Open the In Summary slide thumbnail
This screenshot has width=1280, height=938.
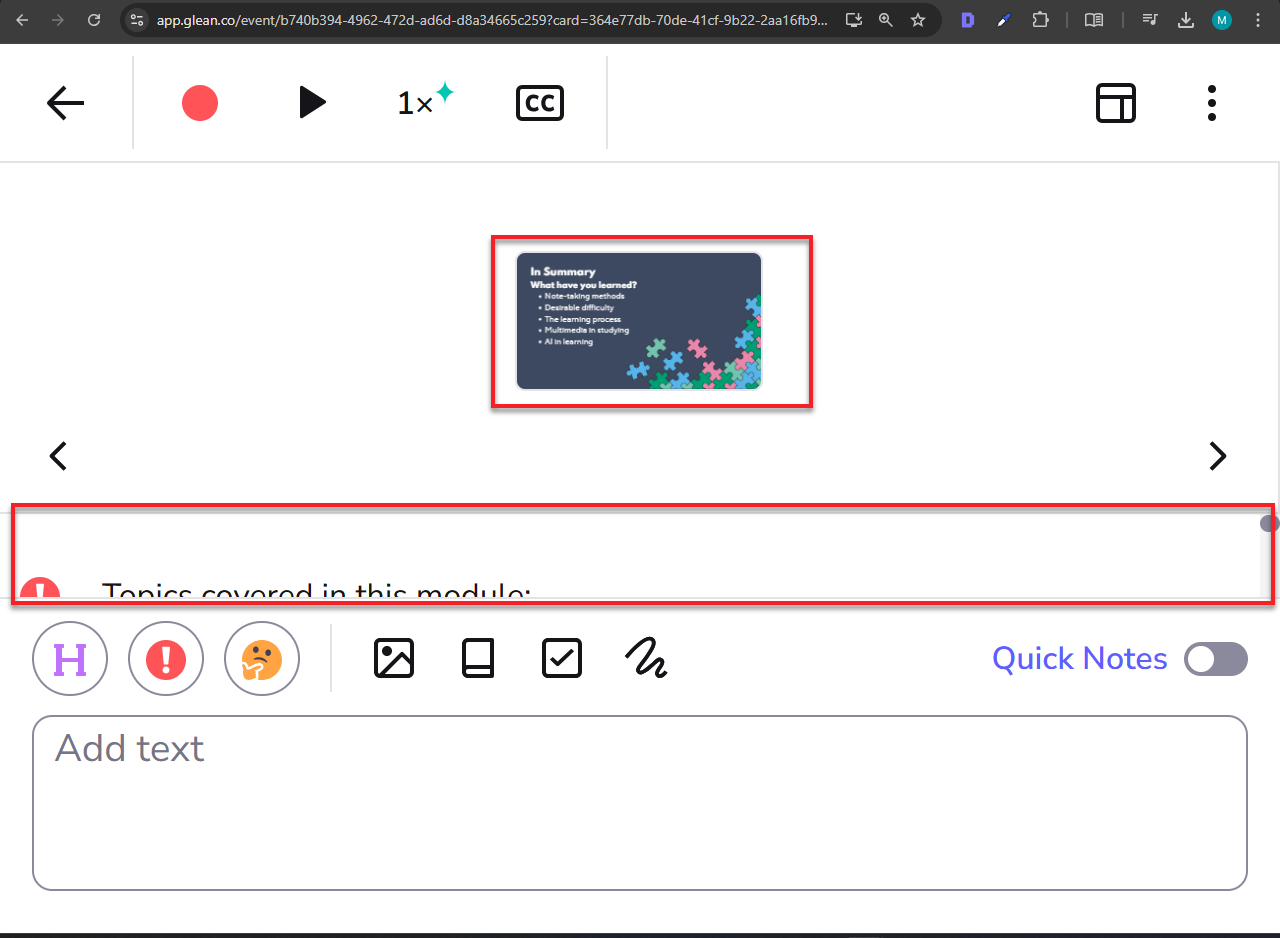pyautogui.click(x=639, y=321)
